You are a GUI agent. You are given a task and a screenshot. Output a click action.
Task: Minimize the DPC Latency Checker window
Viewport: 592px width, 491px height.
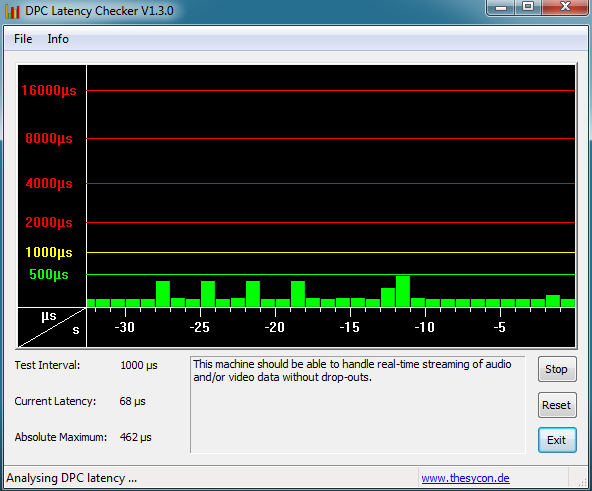[501, 8]
